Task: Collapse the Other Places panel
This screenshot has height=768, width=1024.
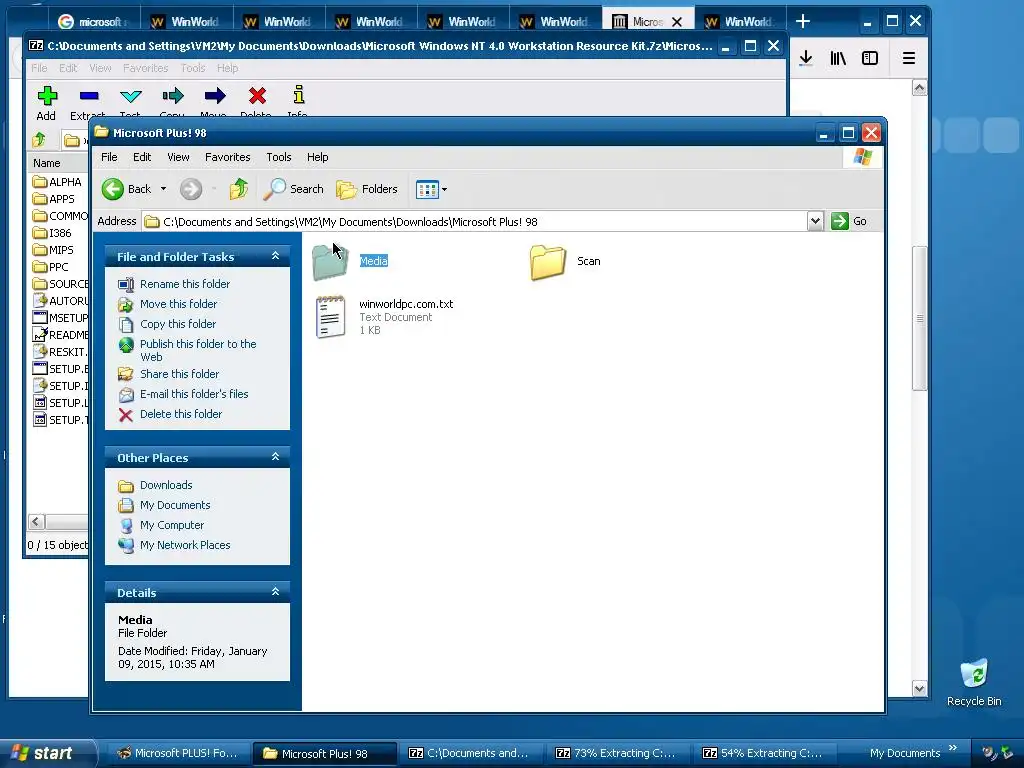Action: [x=276, y=457]
